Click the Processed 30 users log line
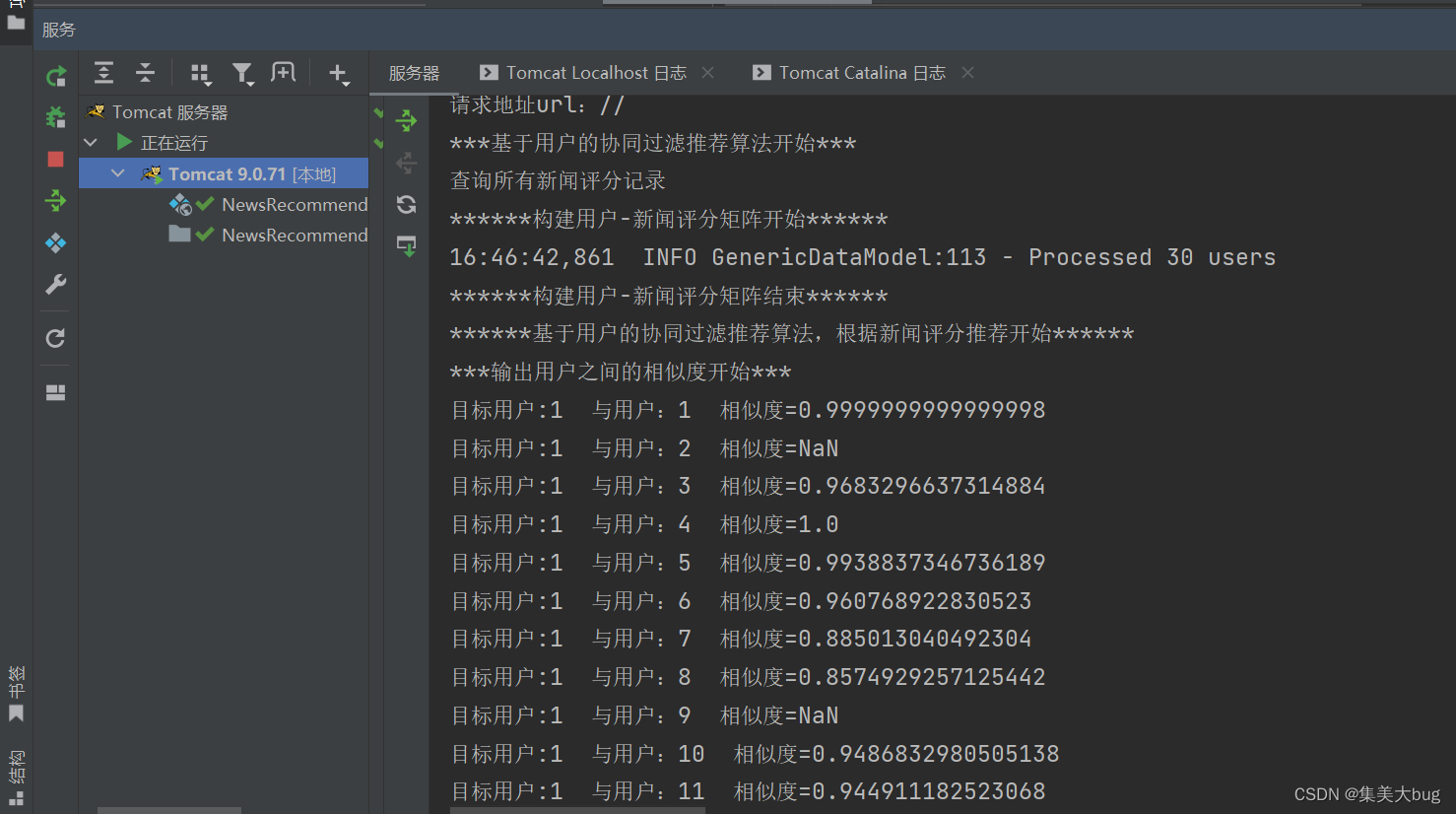1456x814 pixels. click(x=863, y=257)
